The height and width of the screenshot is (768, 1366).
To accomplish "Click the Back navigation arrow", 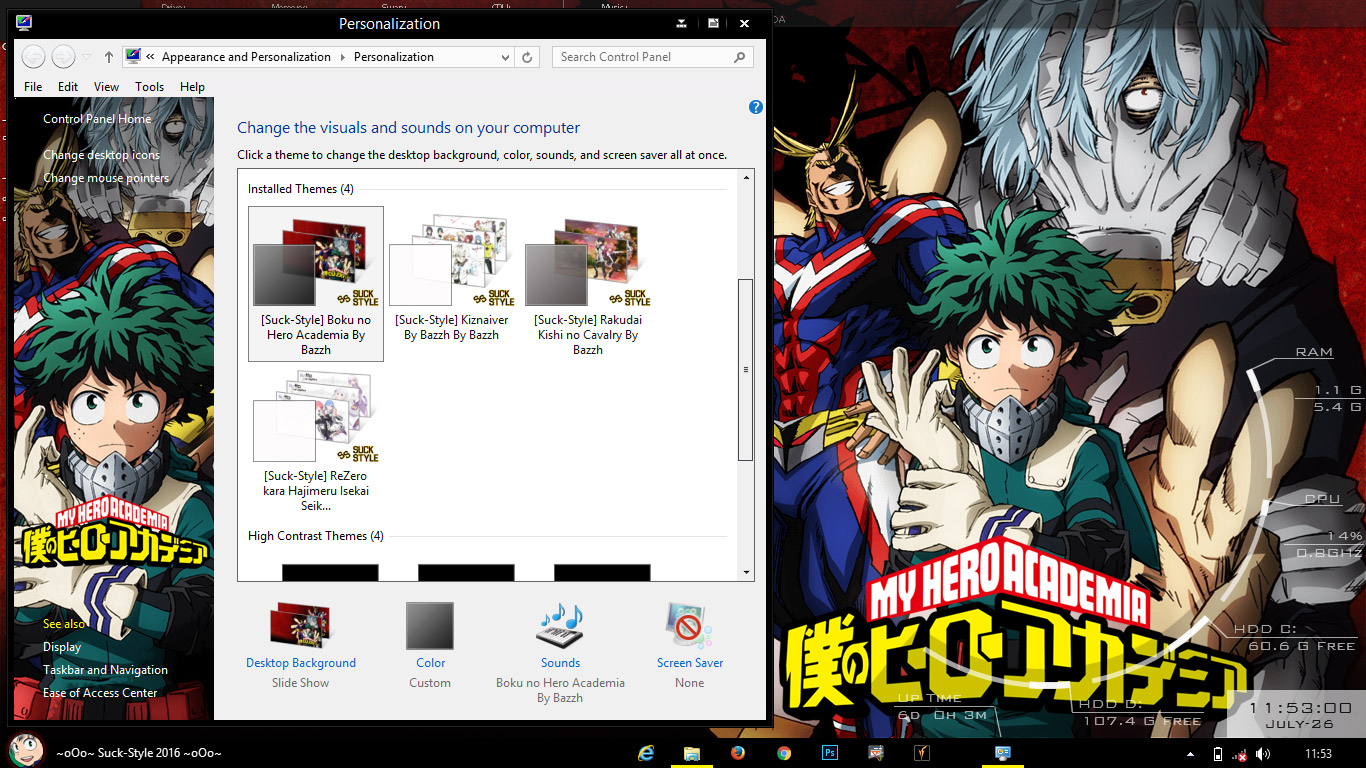I will point(33,57).
